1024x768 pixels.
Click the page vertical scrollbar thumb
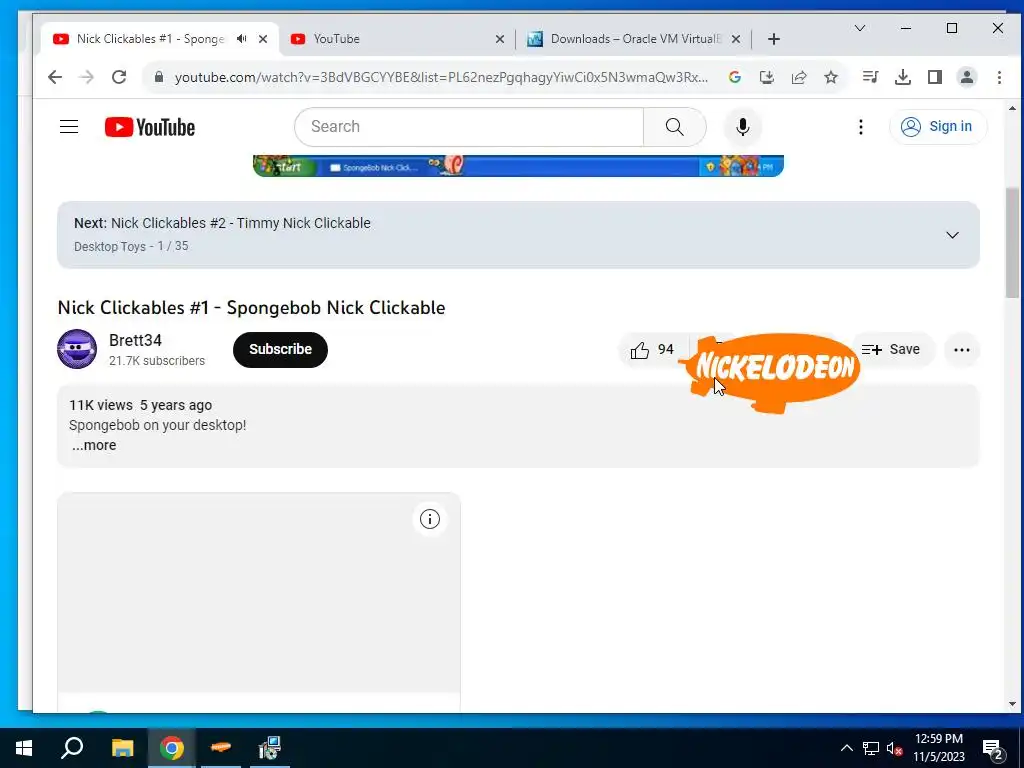pyautogui.click(x=1012, y=242)
